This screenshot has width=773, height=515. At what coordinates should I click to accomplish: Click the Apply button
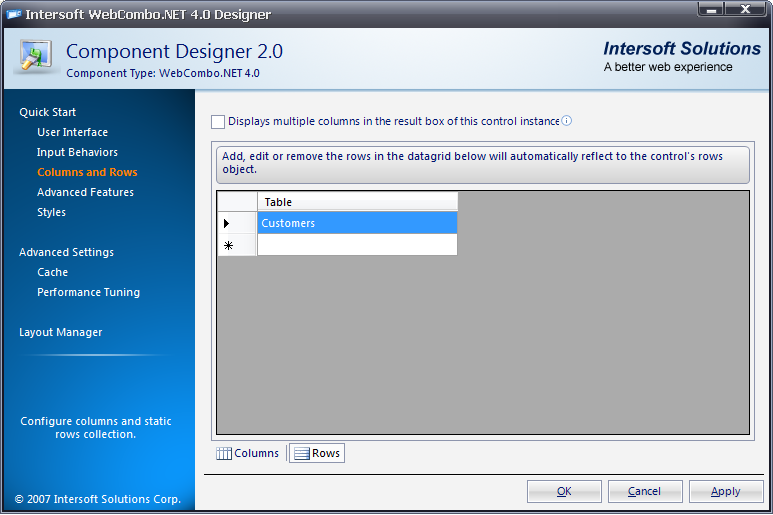(725, 491)
